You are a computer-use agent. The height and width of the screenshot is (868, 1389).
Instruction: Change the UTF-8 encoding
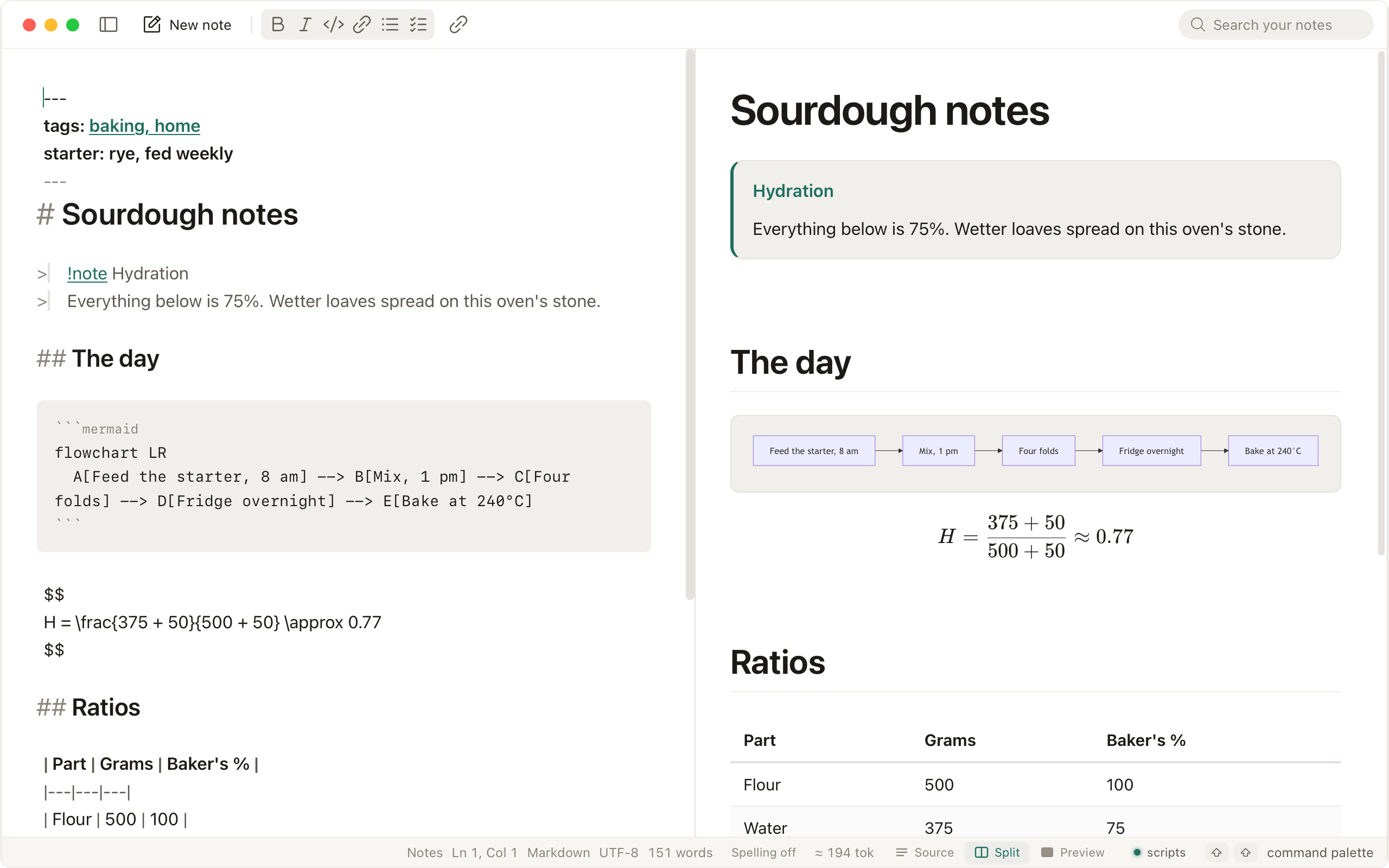pos(619,852)
